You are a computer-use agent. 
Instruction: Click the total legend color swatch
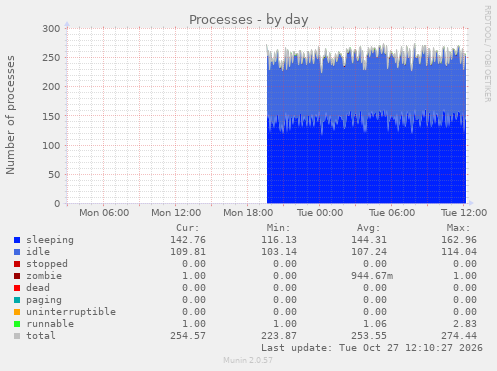pyautogui.click(x=17, y=336)
